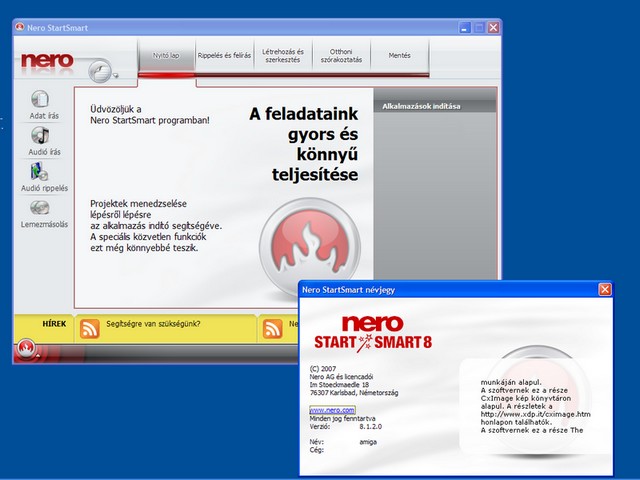Click the round settings button beside Nero logo

(x=100, y=71)
